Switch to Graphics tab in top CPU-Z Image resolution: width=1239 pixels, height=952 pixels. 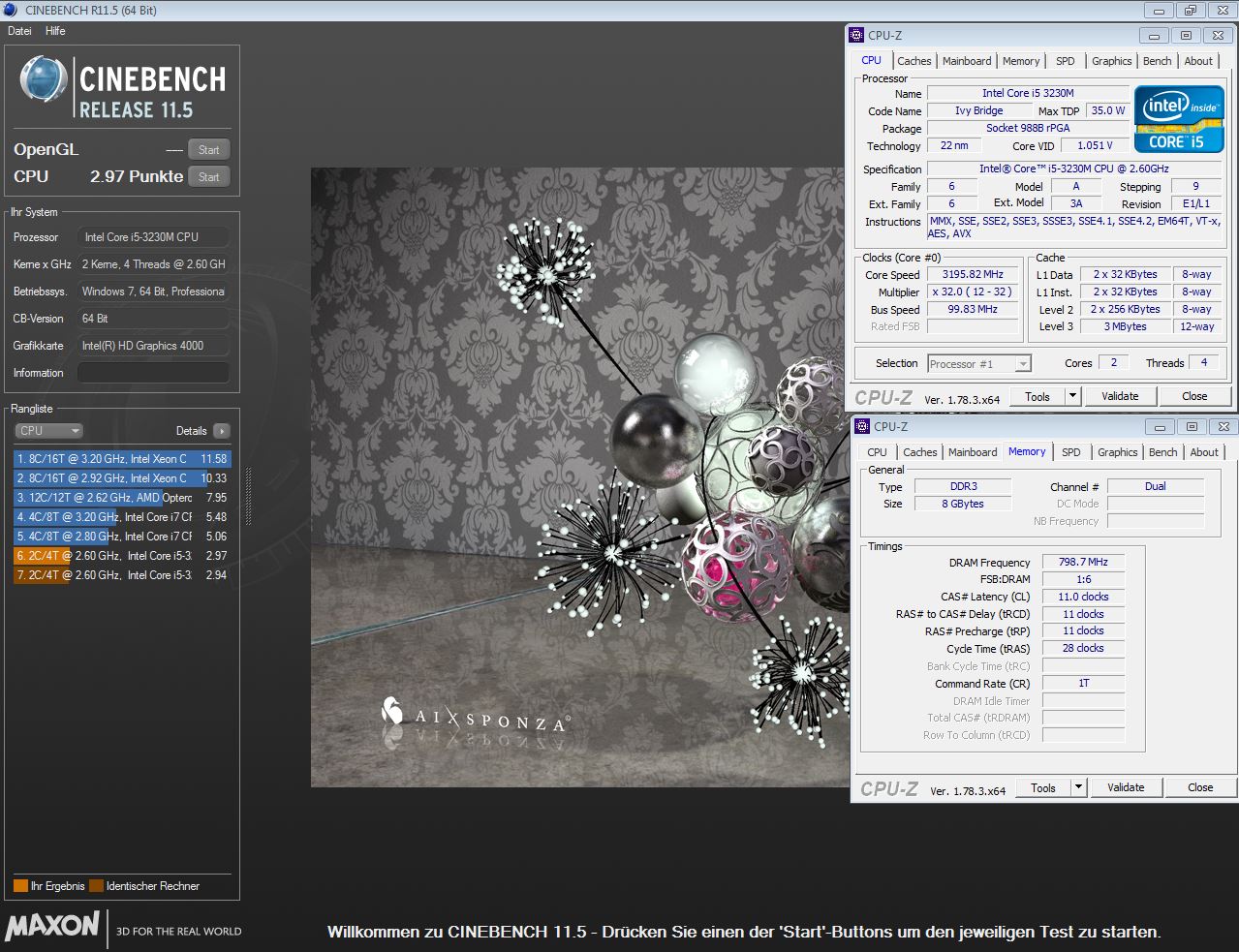(x=1112, y=61)
